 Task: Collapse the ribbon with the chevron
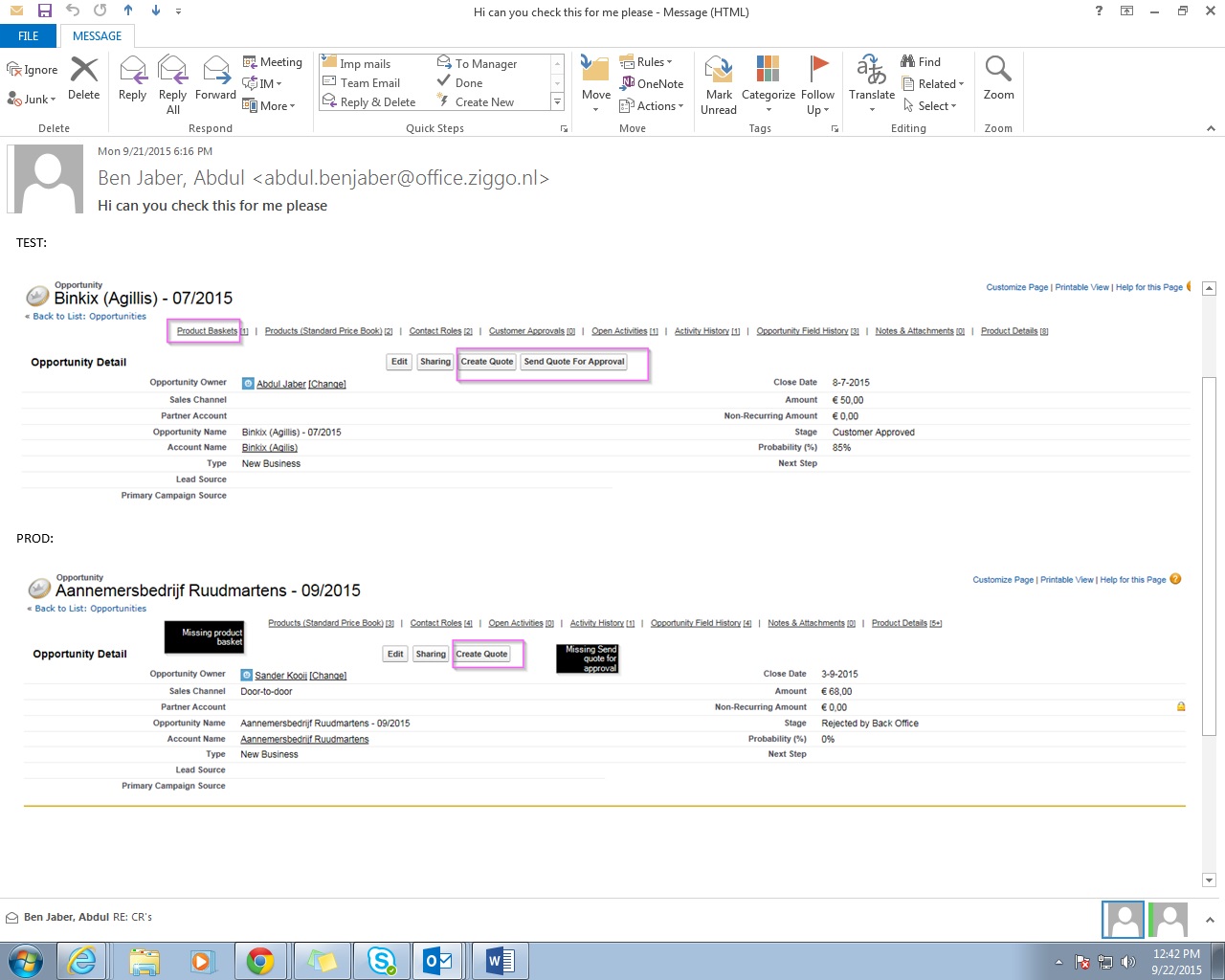pyautogui.click(x=1211, y=128)
